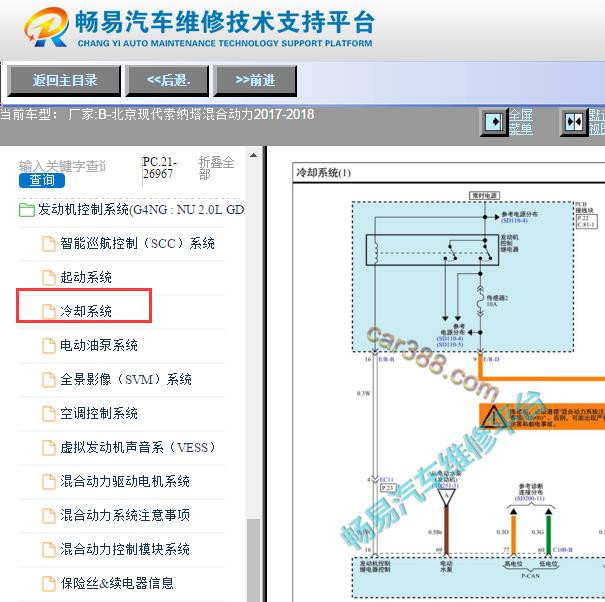
Task: Click the (SD110-4) reference link at diagram top
Action: tap(514, 220)
